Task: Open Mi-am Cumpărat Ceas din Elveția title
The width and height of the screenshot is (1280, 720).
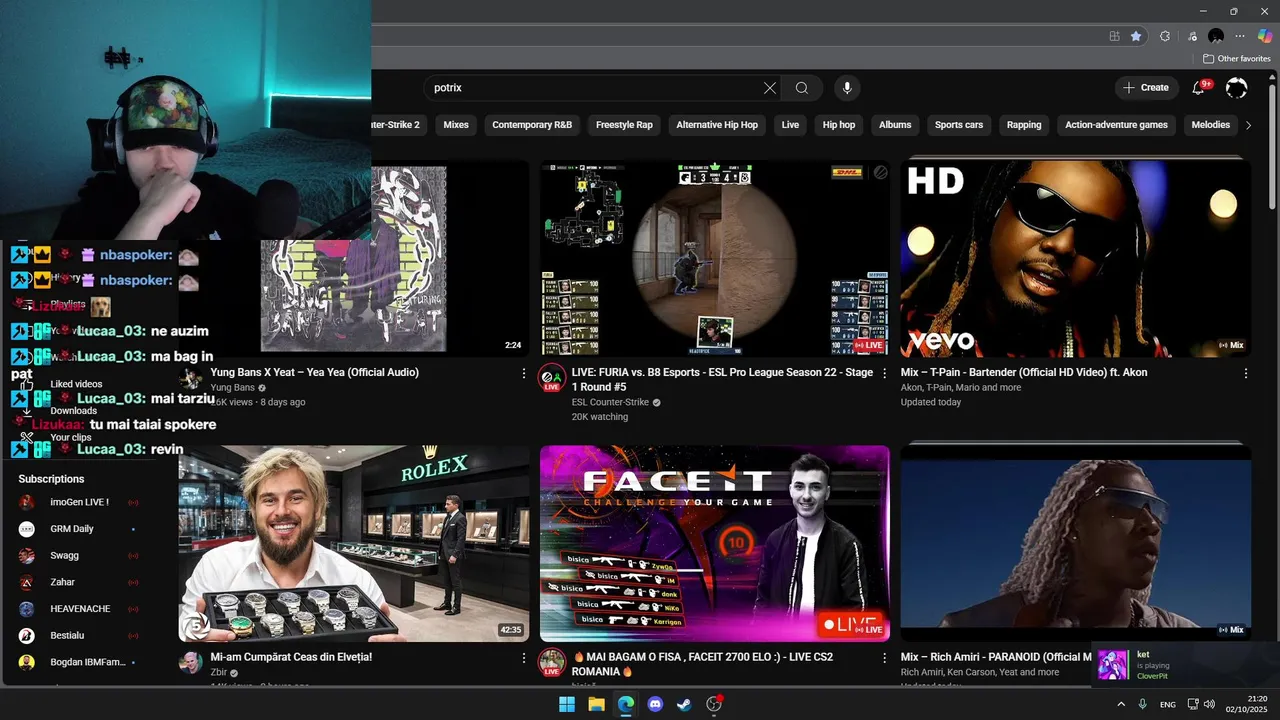Action: pyautogui.click(x=291, y=657)
